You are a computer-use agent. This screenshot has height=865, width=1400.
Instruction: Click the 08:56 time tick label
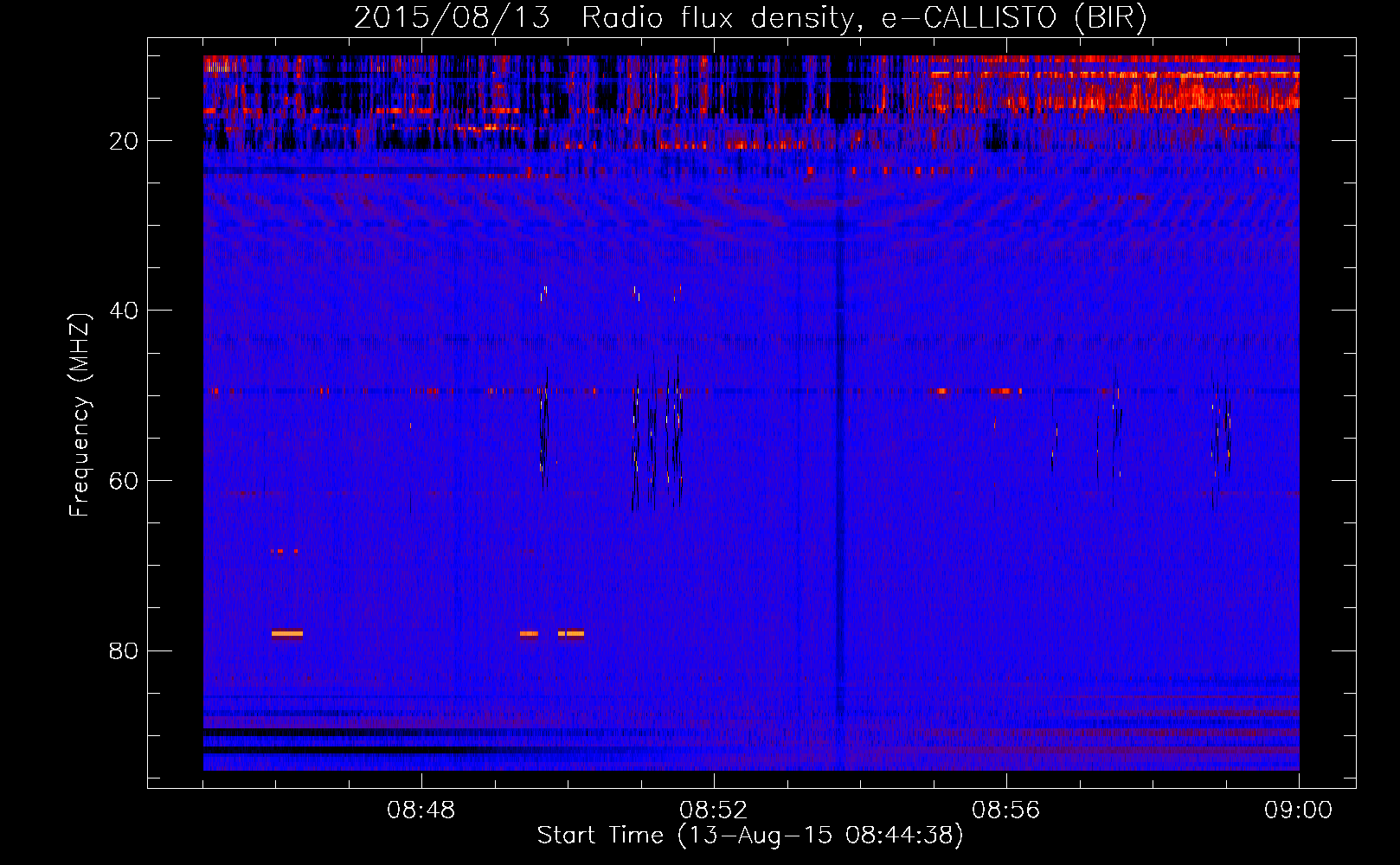click(x=1006, y=811)
